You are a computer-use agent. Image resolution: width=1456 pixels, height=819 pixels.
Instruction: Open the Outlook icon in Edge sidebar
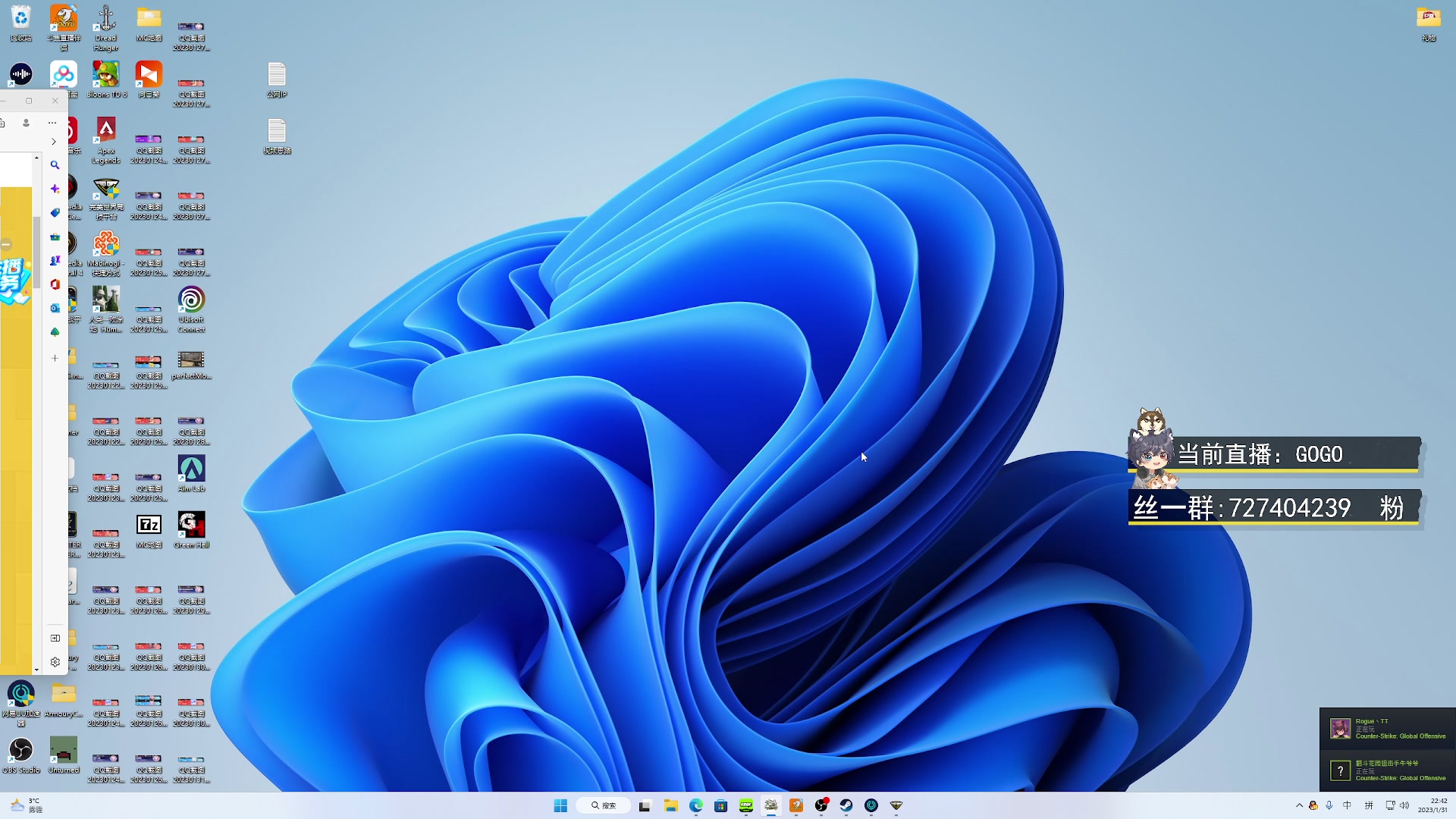point(55,308)
